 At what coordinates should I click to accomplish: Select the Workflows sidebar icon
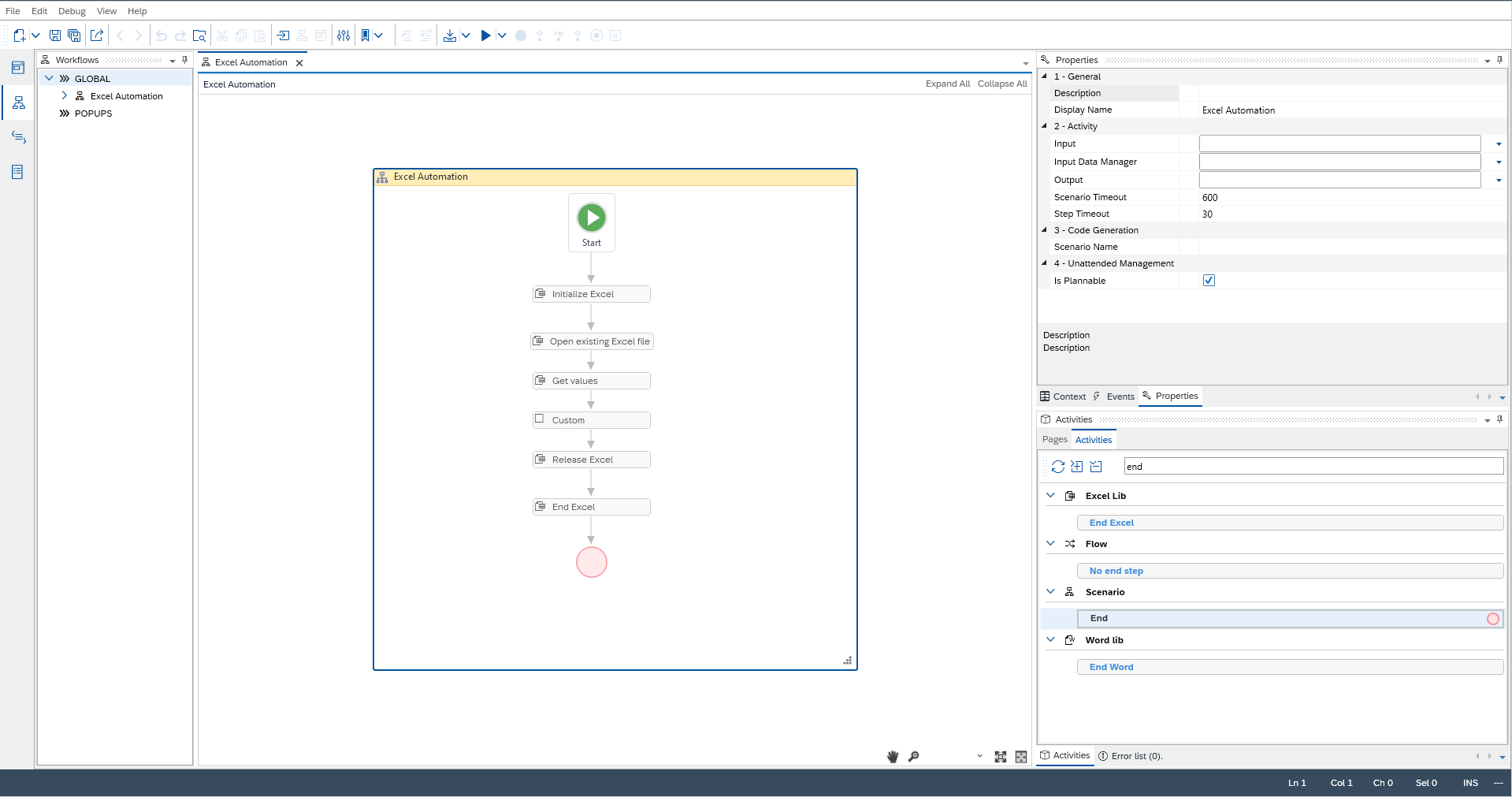[x=18, y=102]
